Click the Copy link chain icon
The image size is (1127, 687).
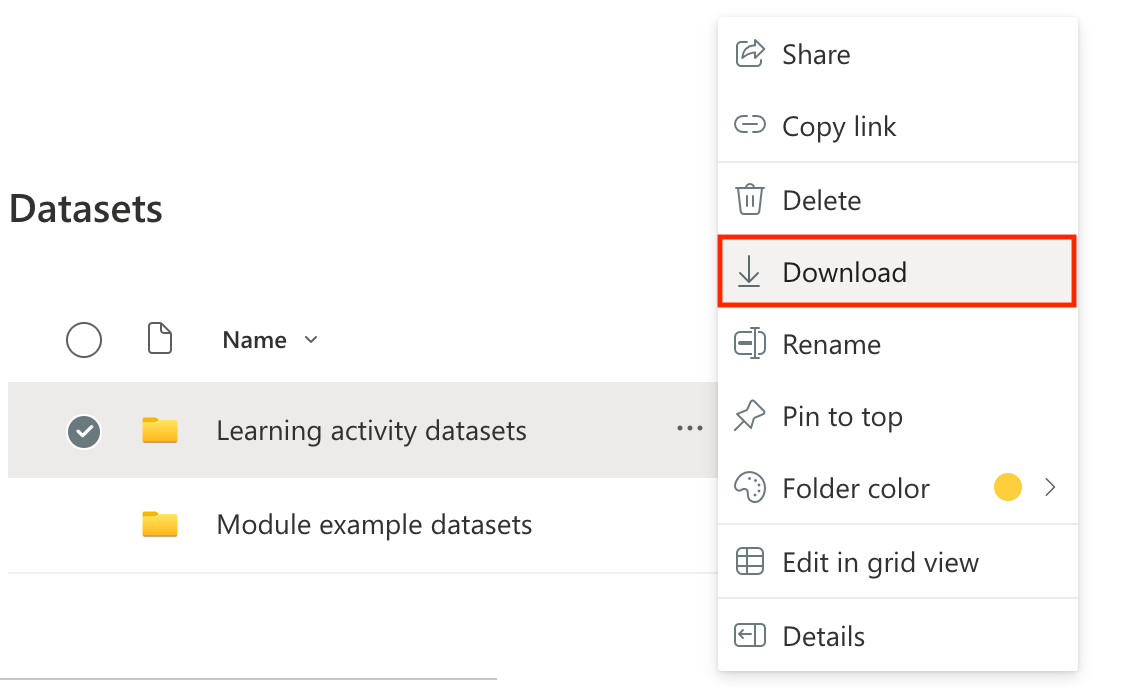click(750, 126)
